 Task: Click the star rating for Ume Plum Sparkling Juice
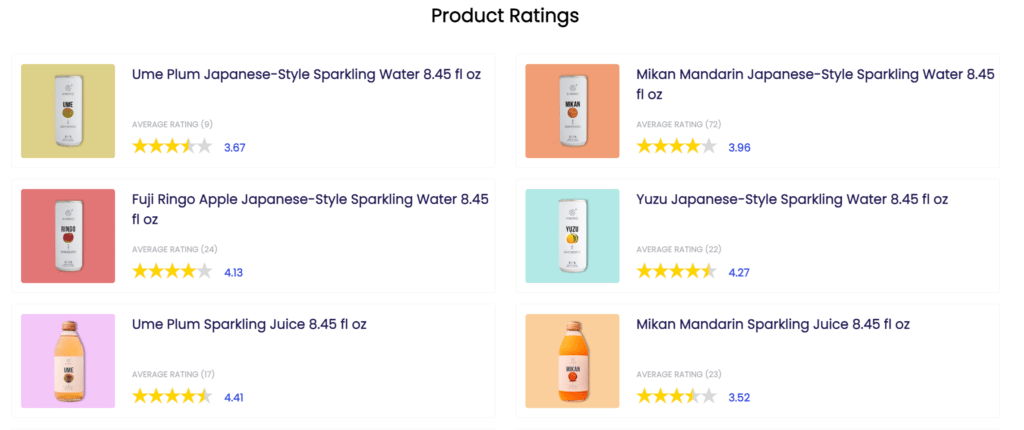tap(172, 397)
